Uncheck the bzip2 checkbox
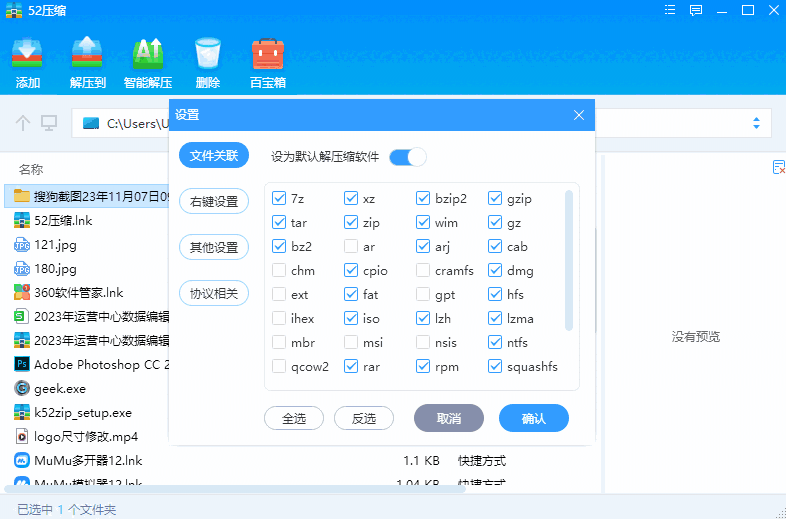 (423, 199)
